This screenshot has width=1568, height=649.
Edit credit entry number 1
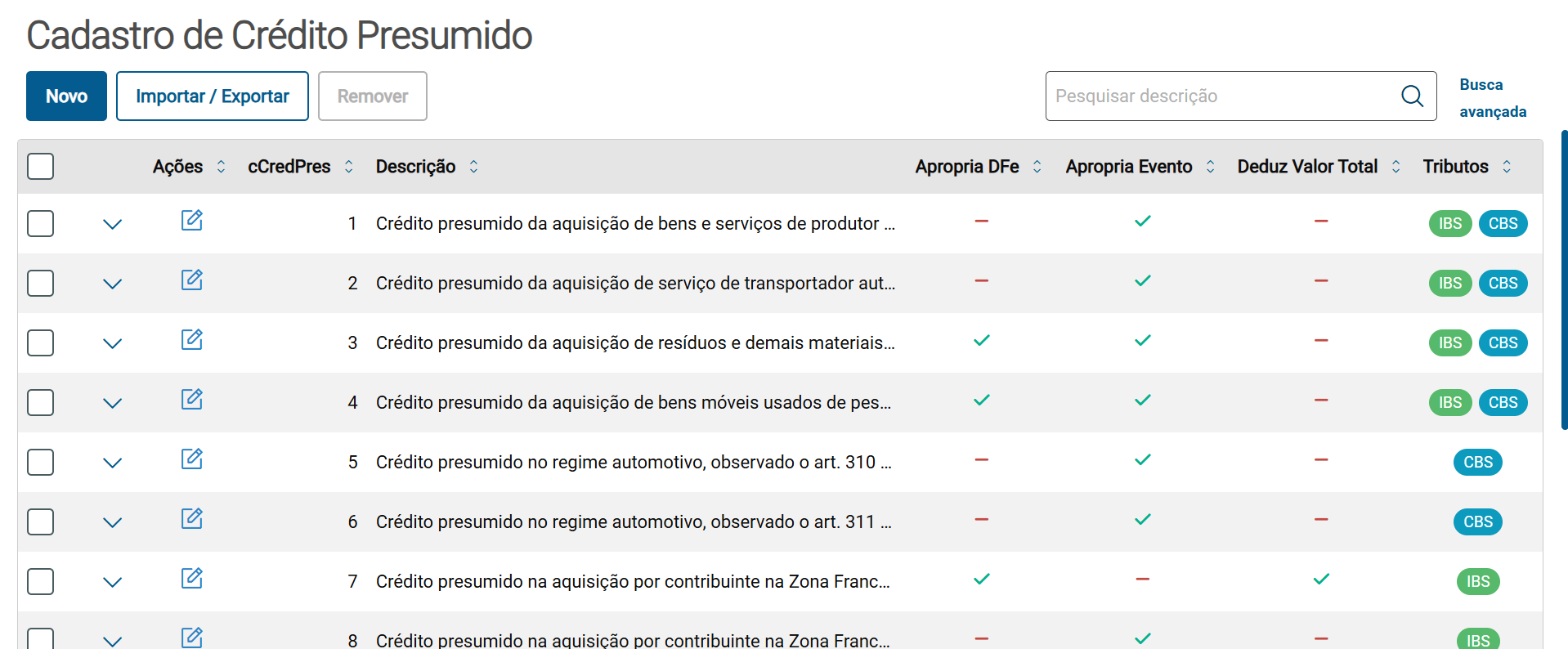192,221
